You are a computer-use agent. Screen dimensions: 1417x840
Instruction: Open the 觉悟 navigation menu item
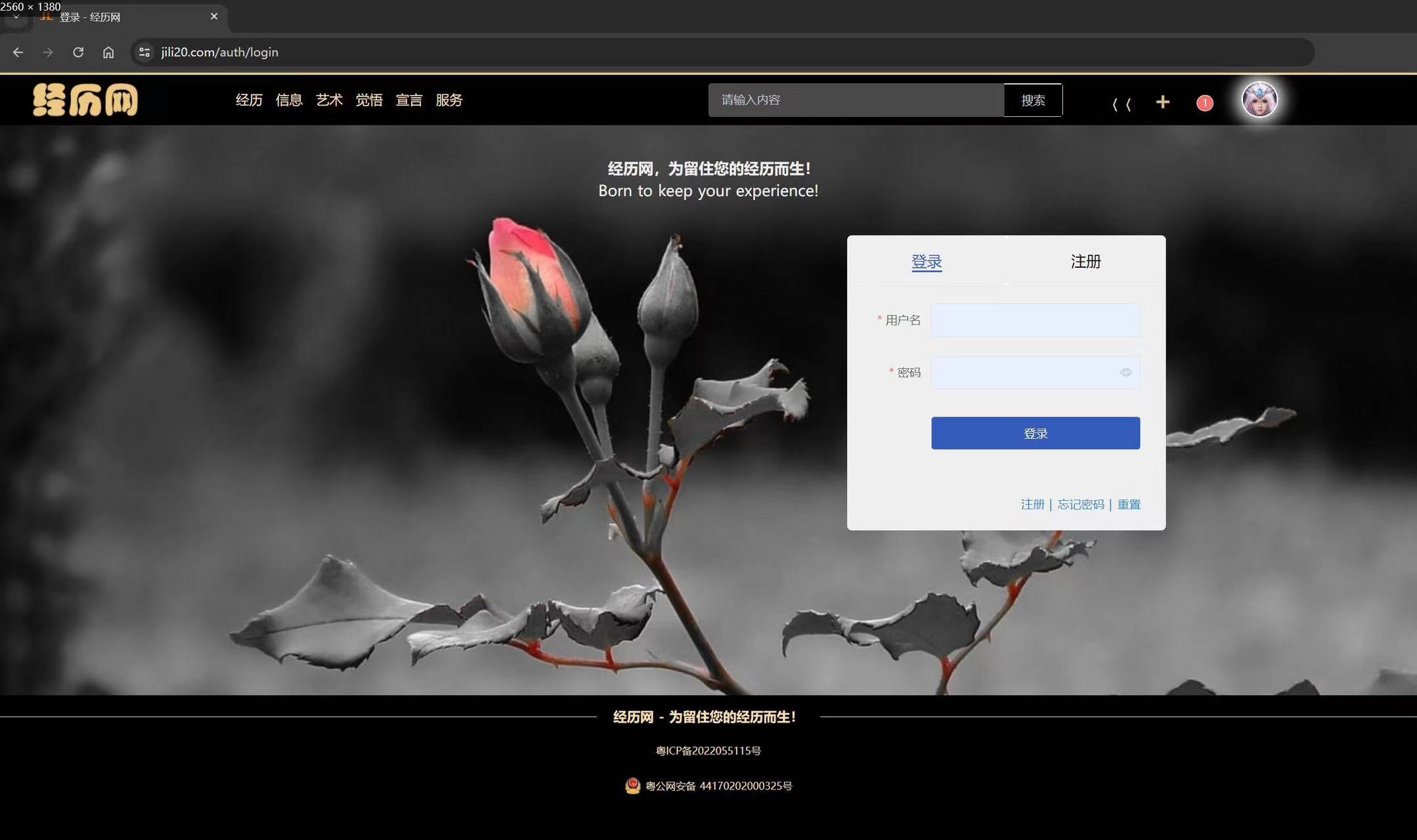(x=369, y=100)
